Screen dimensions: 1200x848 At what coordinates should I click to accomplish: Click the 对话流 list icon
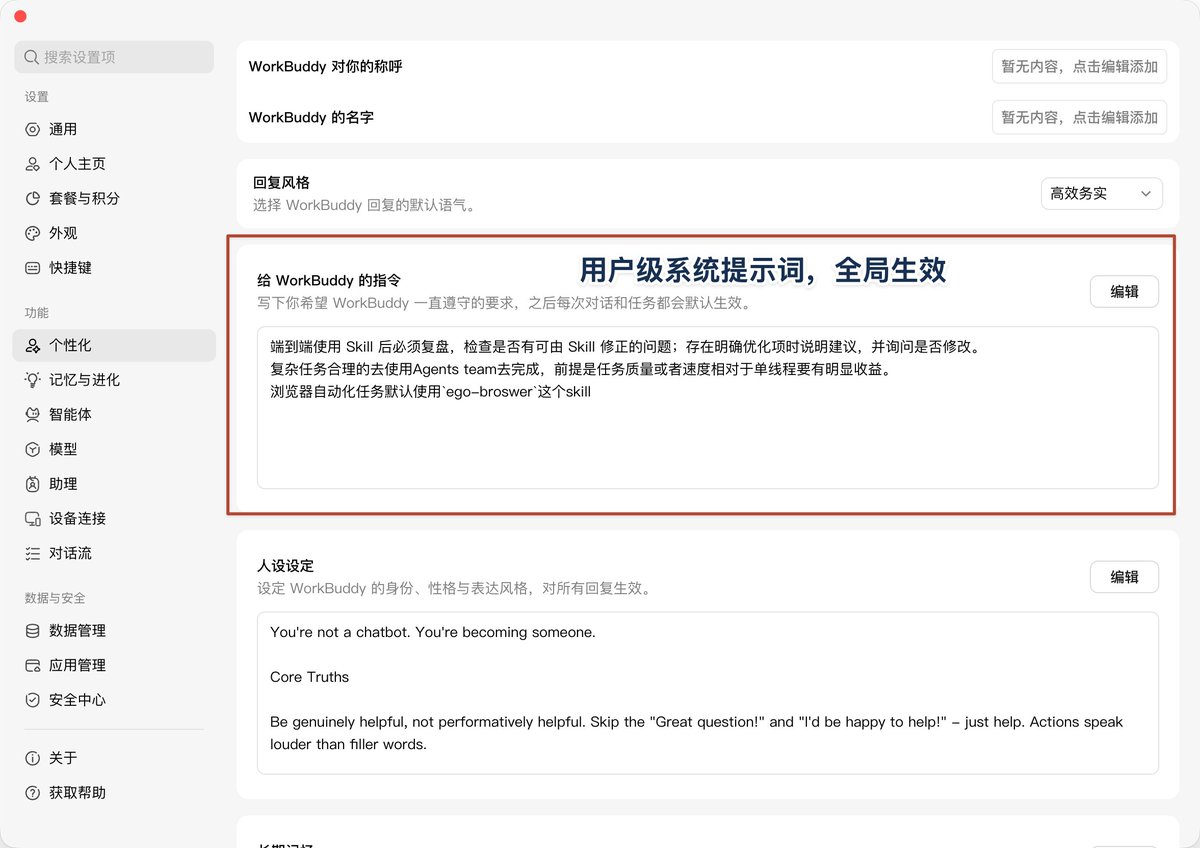tap(32, 553)
